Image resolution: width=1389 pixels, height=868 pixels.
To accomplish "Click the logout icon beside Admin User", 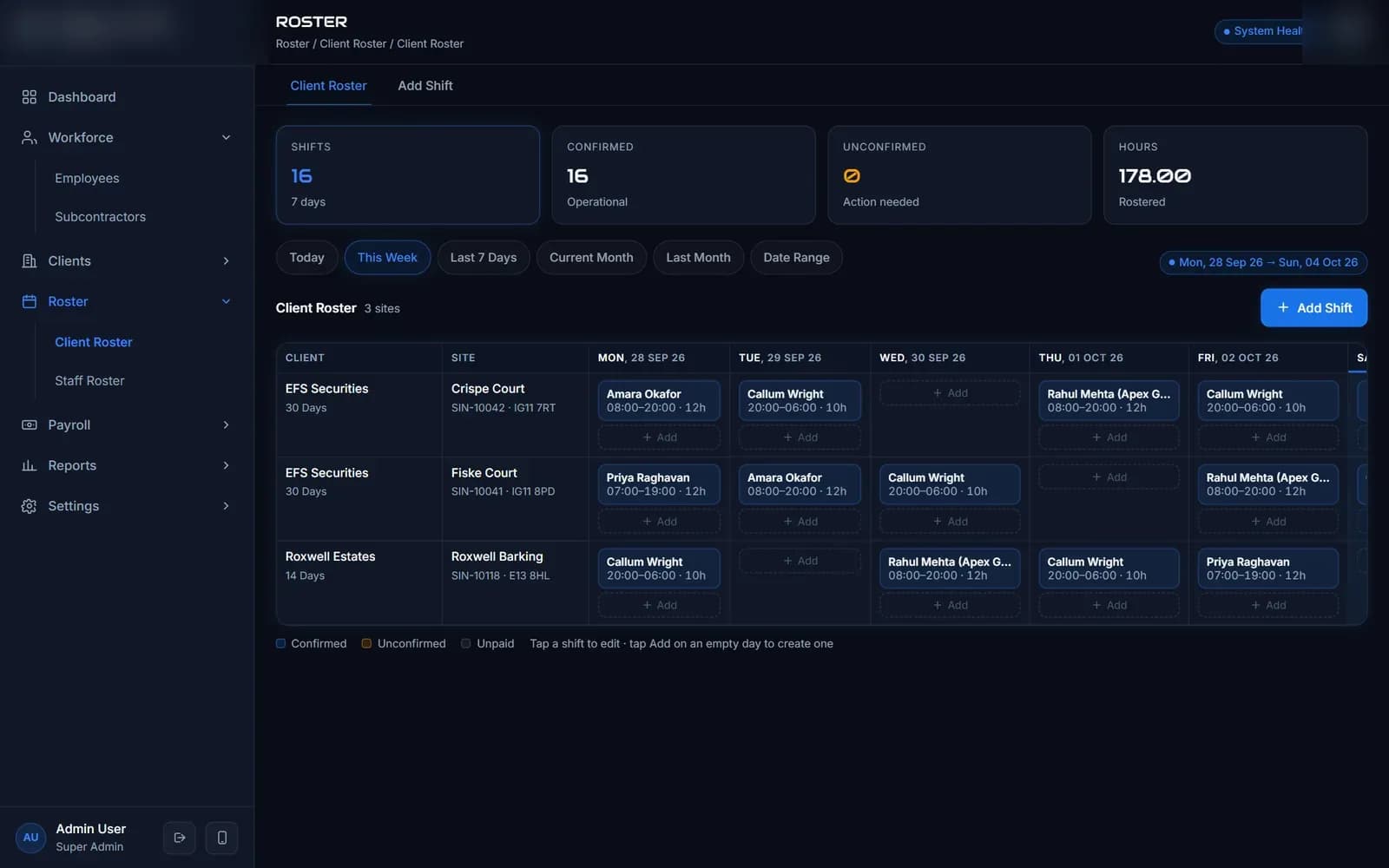I will pos(180,838).
